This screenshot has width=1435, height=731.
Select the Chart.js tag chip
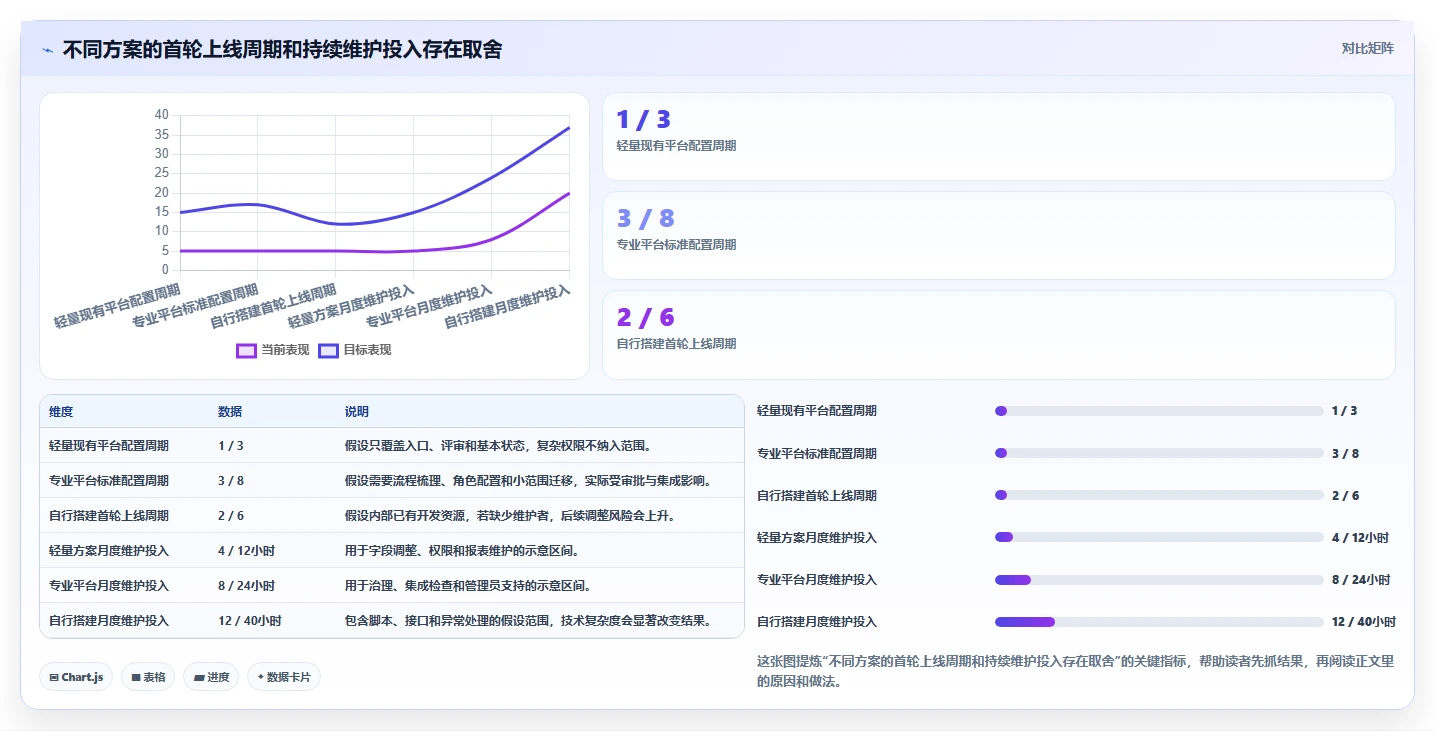click(76, 677)
